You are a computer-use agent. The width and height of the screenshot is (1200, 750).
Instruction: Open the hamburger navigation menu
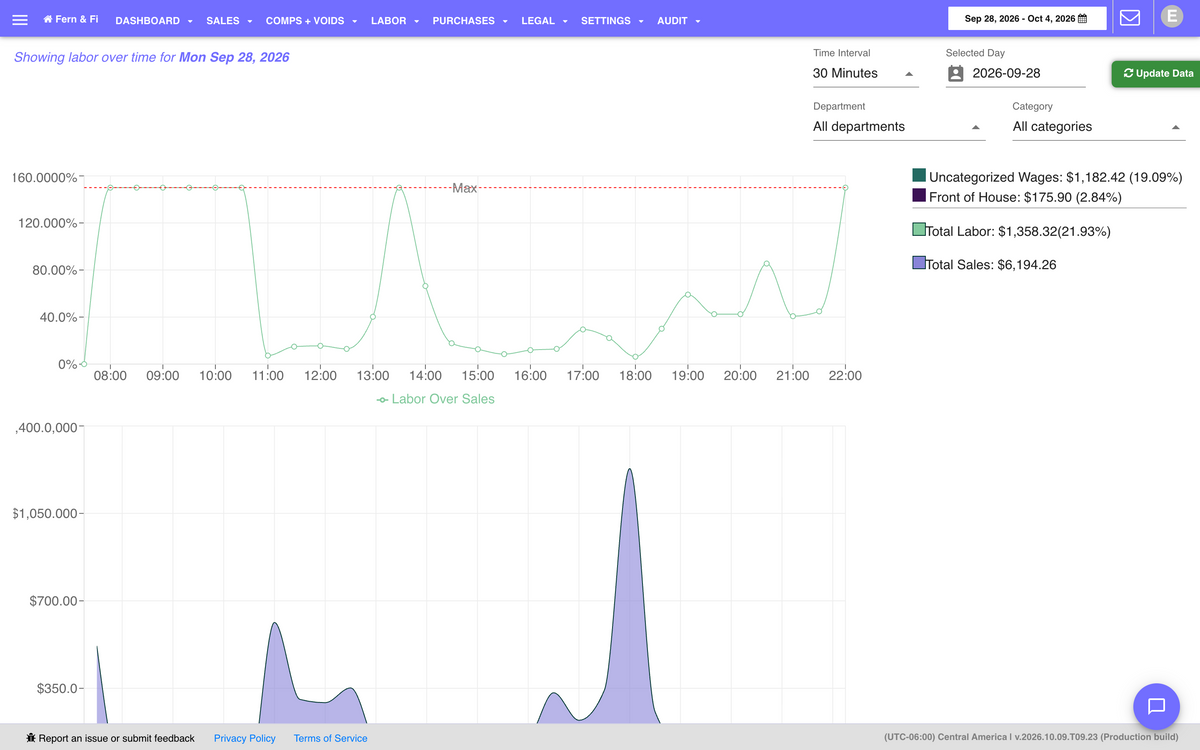[20, 20]
